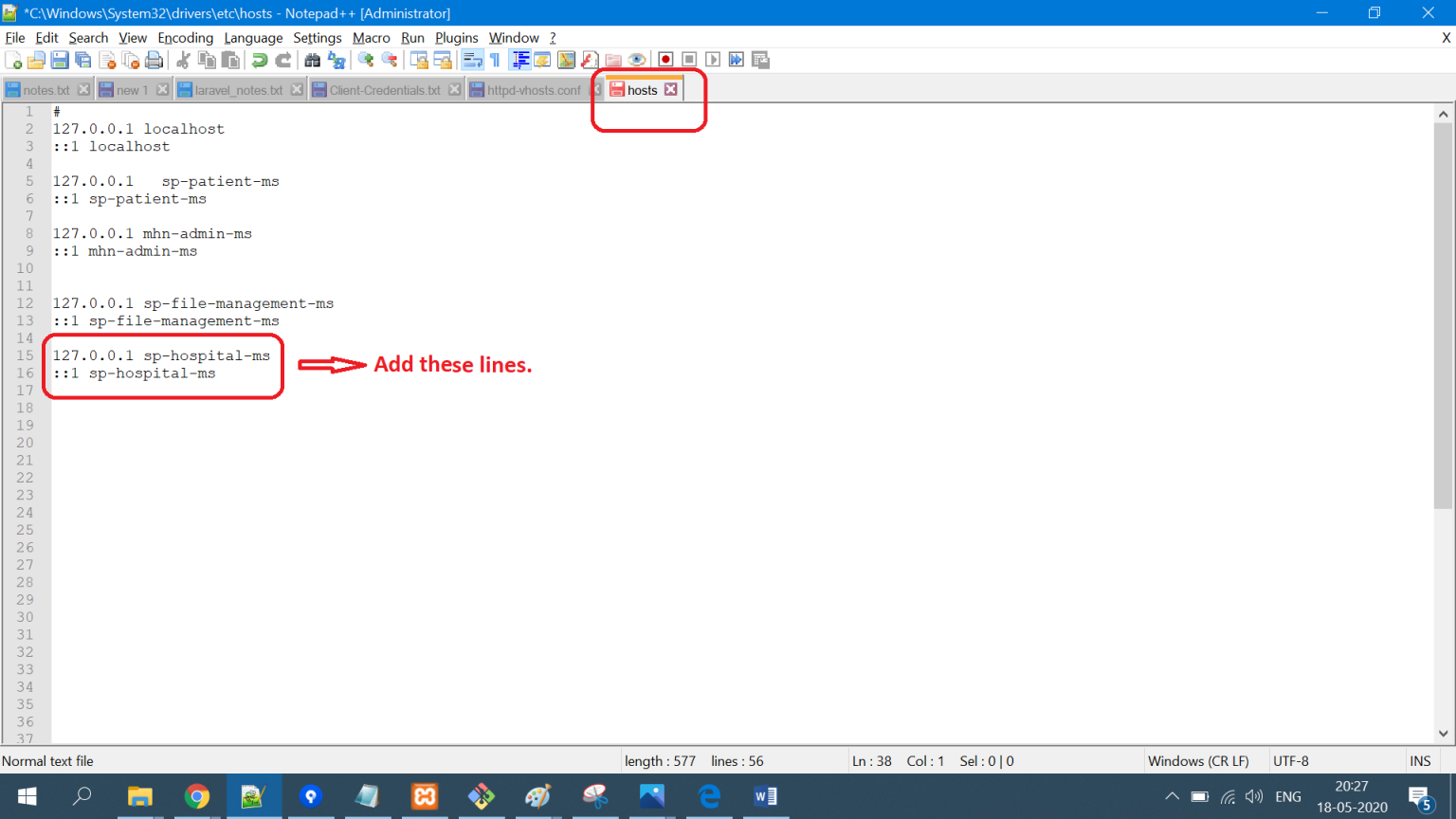The height and width of the screenshot is (819, 1456).
Task: Toggle synchronize horizontal scrolling
Action: click(443, 60)
